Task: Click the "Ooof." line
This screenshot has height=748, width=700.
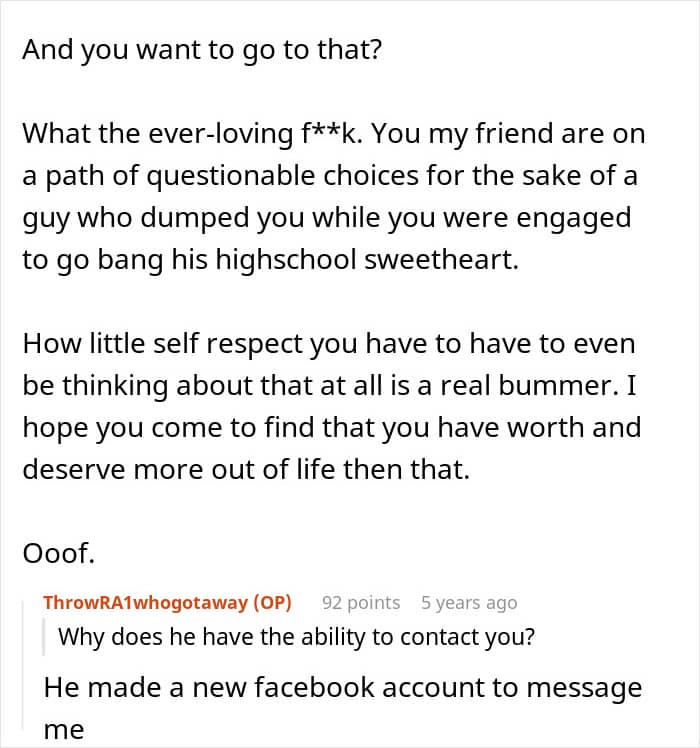Action: (58, 552)
